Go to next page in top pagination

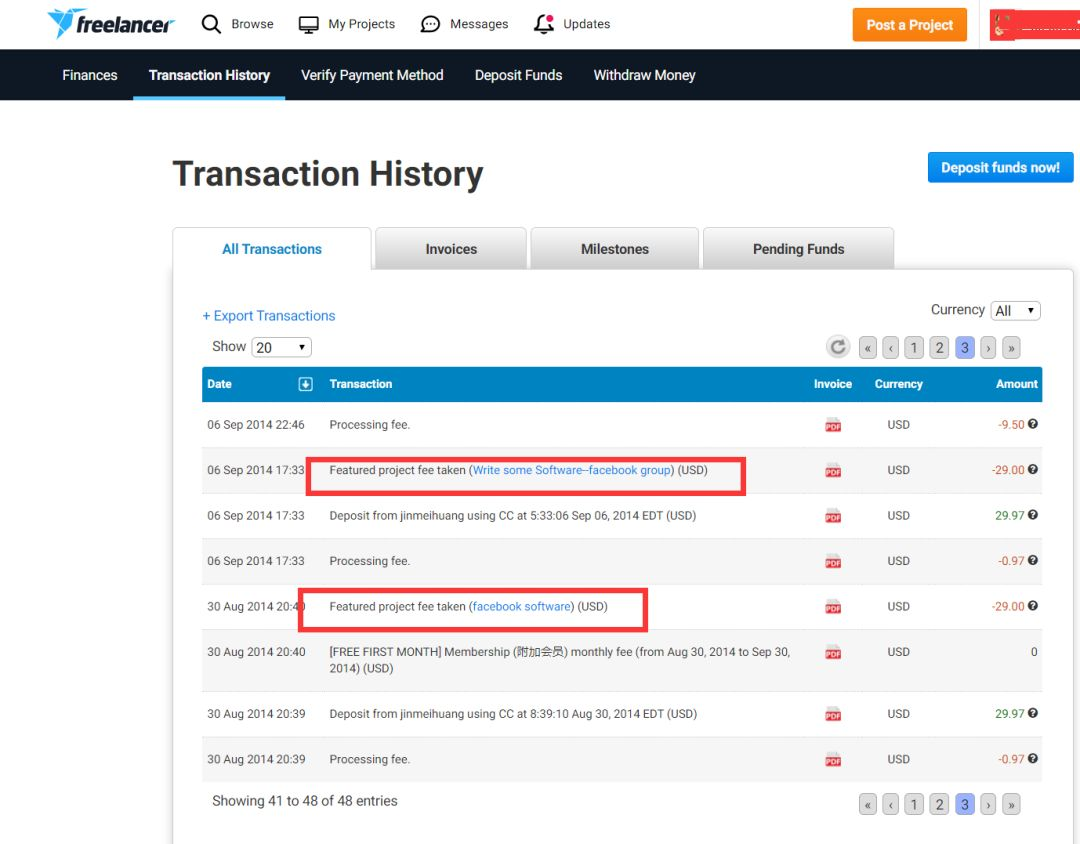[988, 348]
